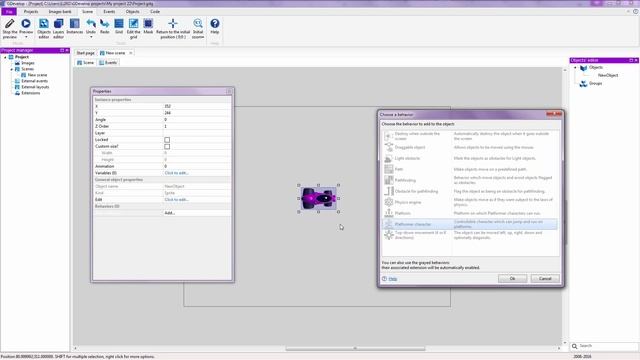Switch to the Events sub-tab of the scene

pos(108,63)
